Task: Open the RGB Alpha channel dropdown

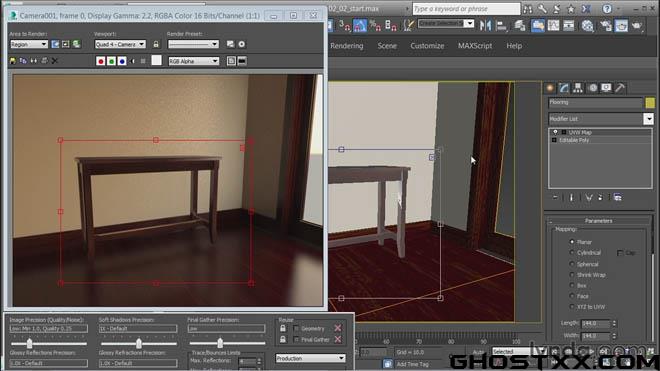Action: pos(194,61)
